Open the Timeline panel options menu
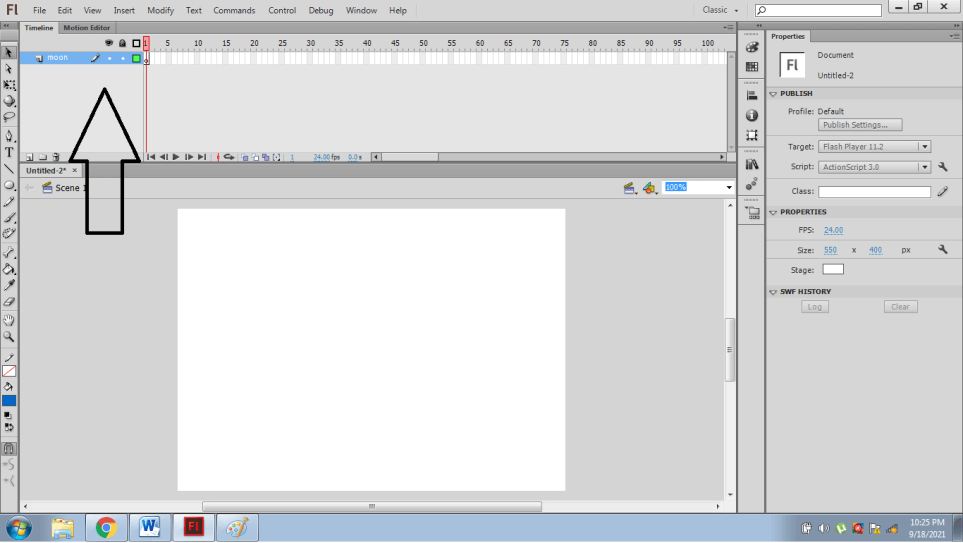The height and width of the screenshot is (543, 963). coord(728,28)
